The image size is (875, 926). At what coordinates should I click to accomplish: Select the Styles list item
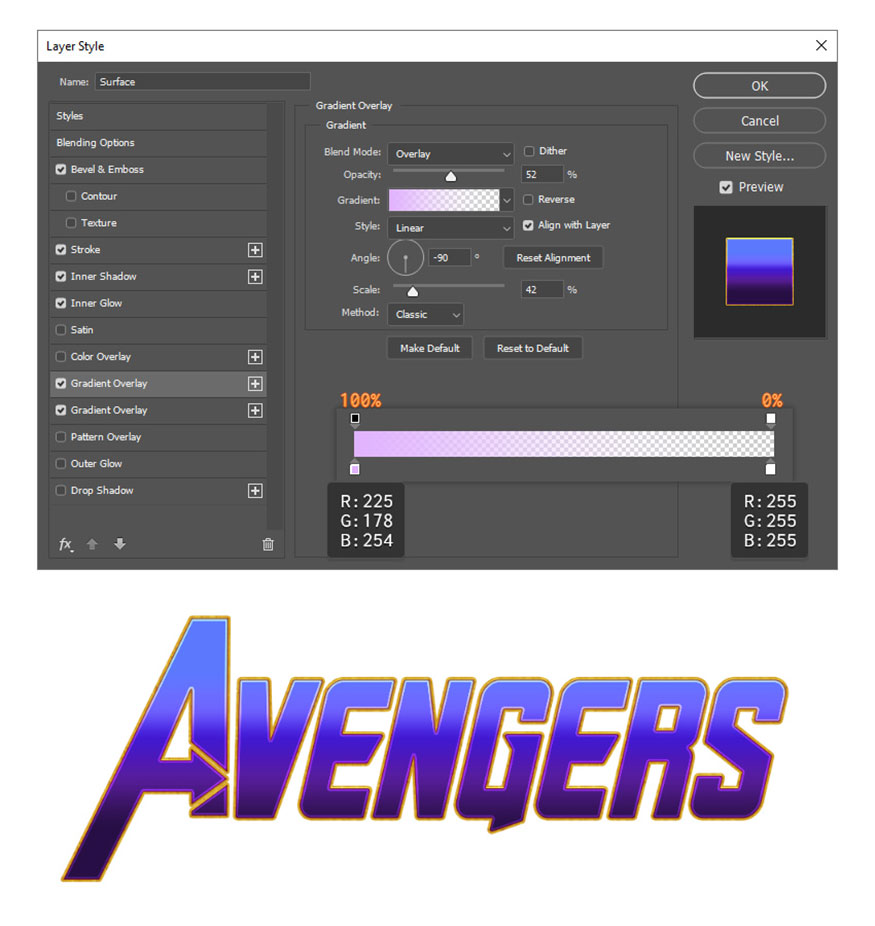click(x=158, y=116)
